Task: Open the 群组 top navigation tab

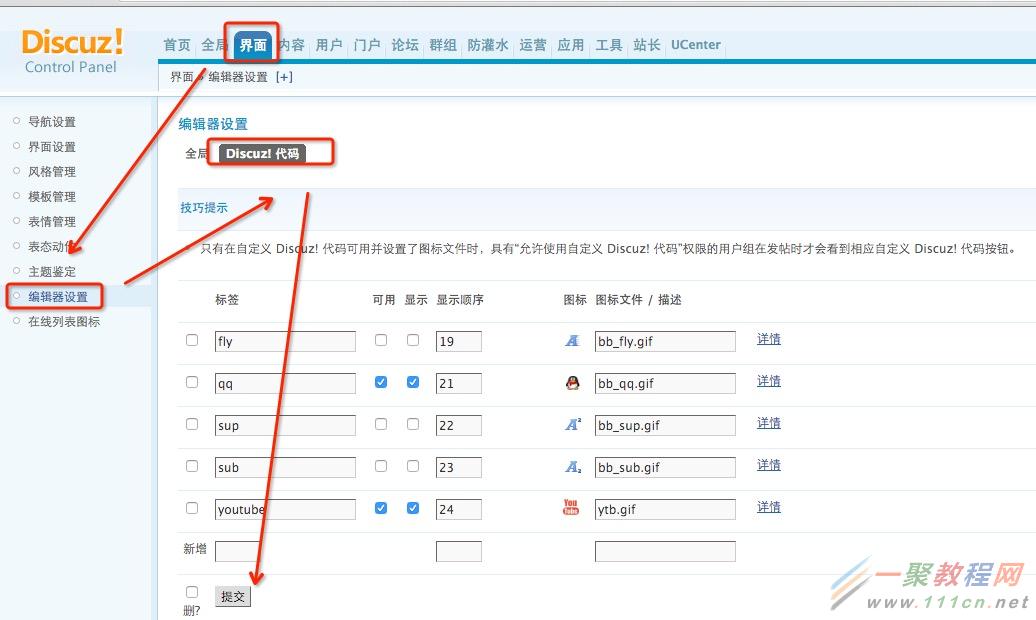Action: pyautogui.click(x=443, y=45)
